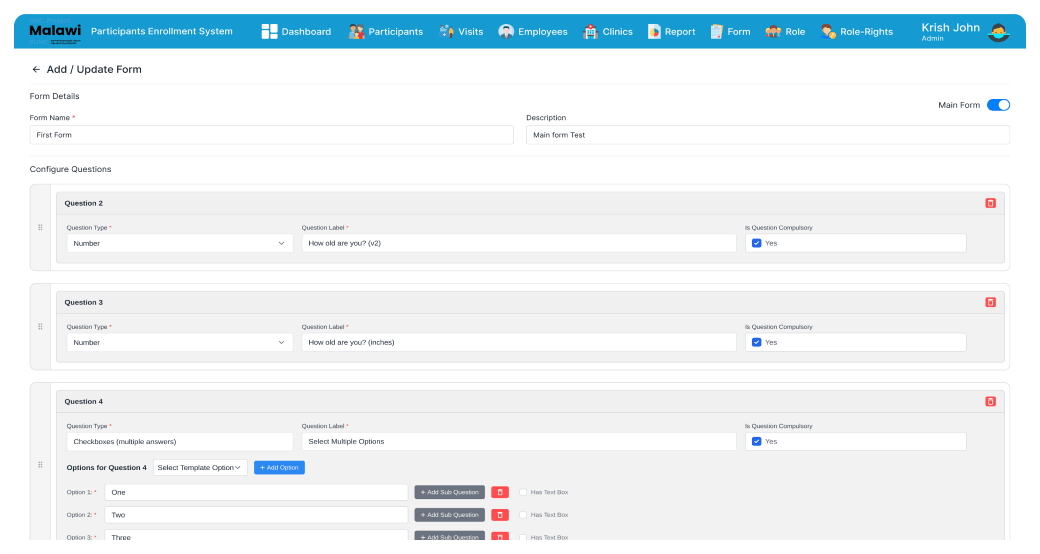This screenshot has height=554, width=1040.
Task: Click the Malawi logo
Action: tap(55, 33)
